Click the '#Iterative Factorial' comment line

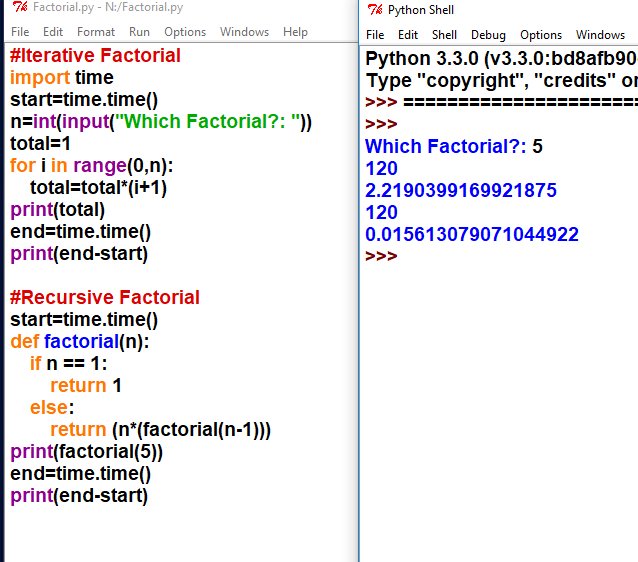coord(95,55)
